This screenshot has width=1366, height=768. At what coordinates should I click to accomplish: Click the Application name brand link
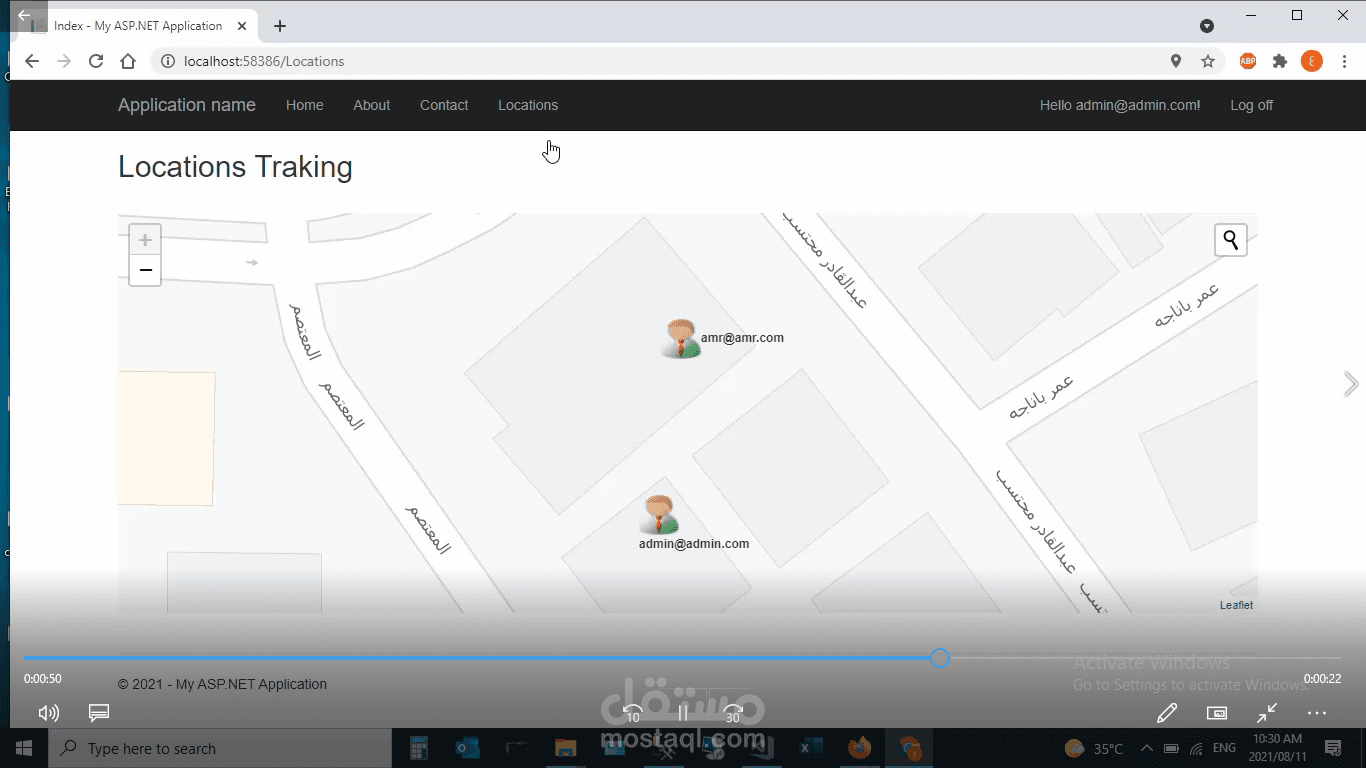[x=187, y=105]
